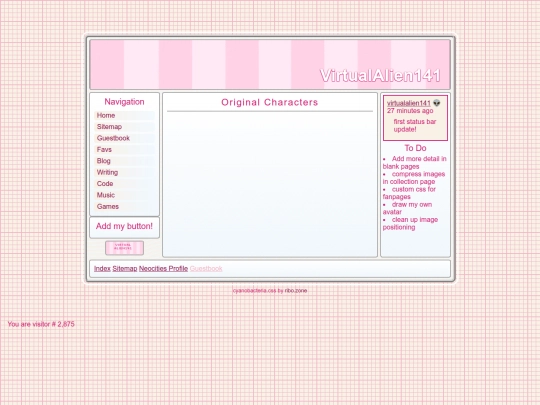Viewport: 540px width, 405px height.
Task: Go to Guestbook from Navigation sidebar
Action: pyautogui.click(x=124, y=138)
